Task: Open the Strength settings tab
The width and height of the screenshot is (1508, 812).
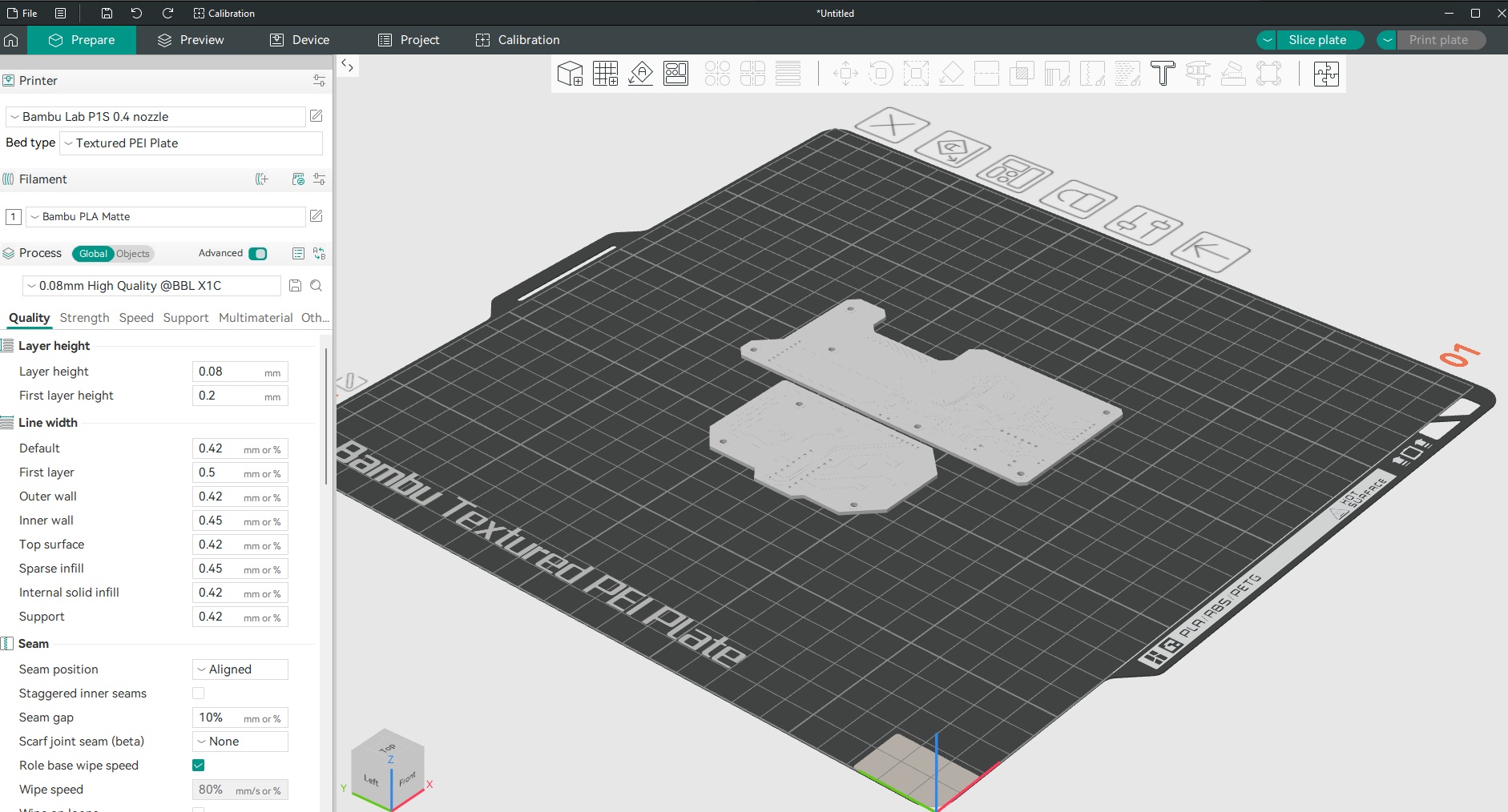Action: (84, 318)
